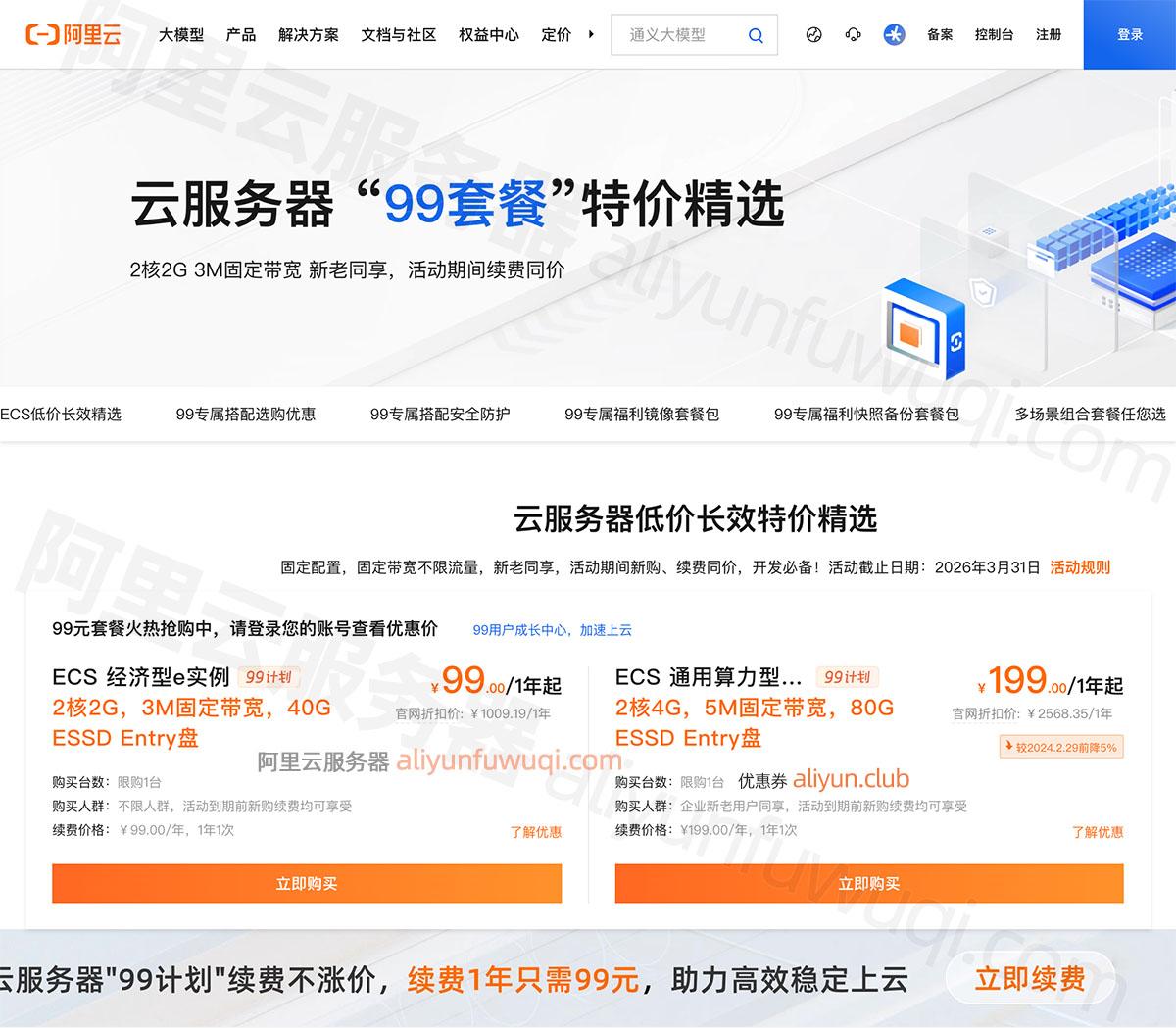
Task: Click the Aliyun logo
Action: pos(73,35)
